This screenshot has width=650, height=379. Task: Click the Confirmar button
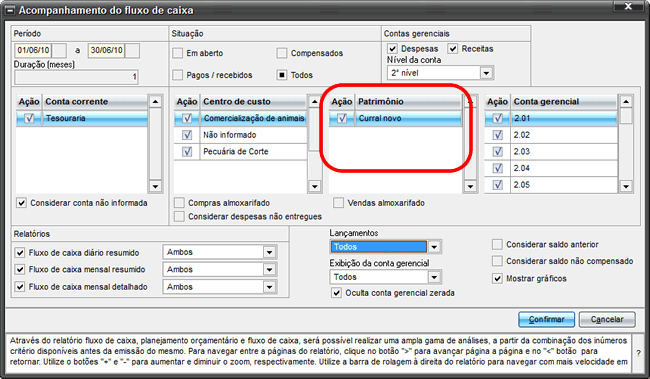546,319
